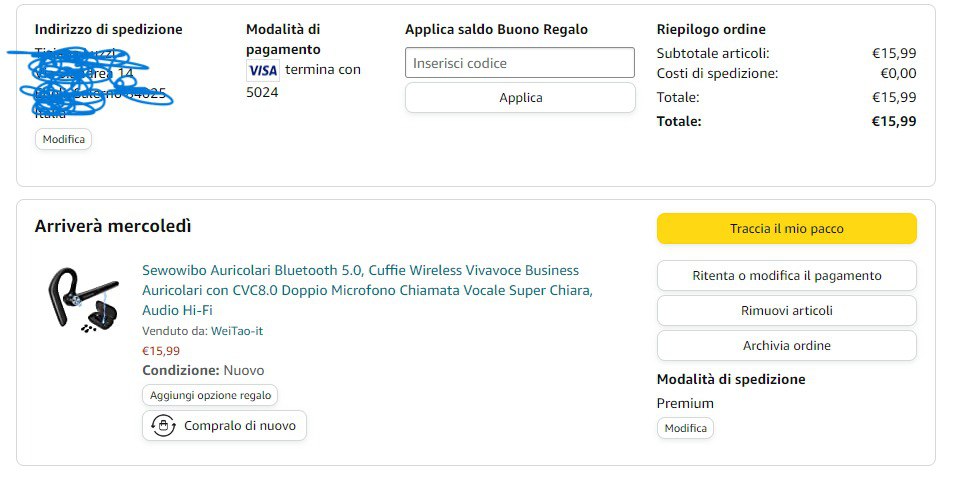
Task: Click the Arriverà mercoledì heading
Action: (113, 226)
